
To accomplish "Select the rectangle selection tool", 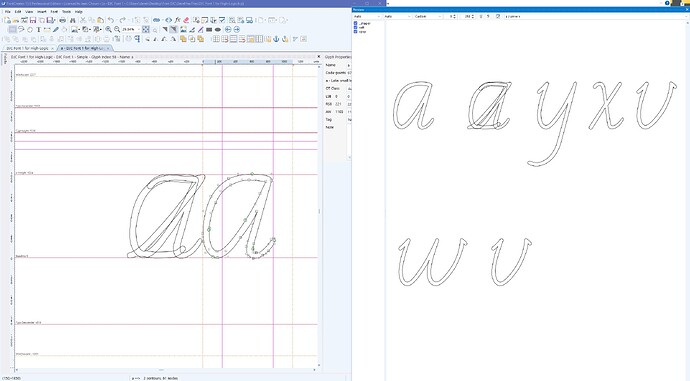I will pyautogui.click(x=12, y=29).
